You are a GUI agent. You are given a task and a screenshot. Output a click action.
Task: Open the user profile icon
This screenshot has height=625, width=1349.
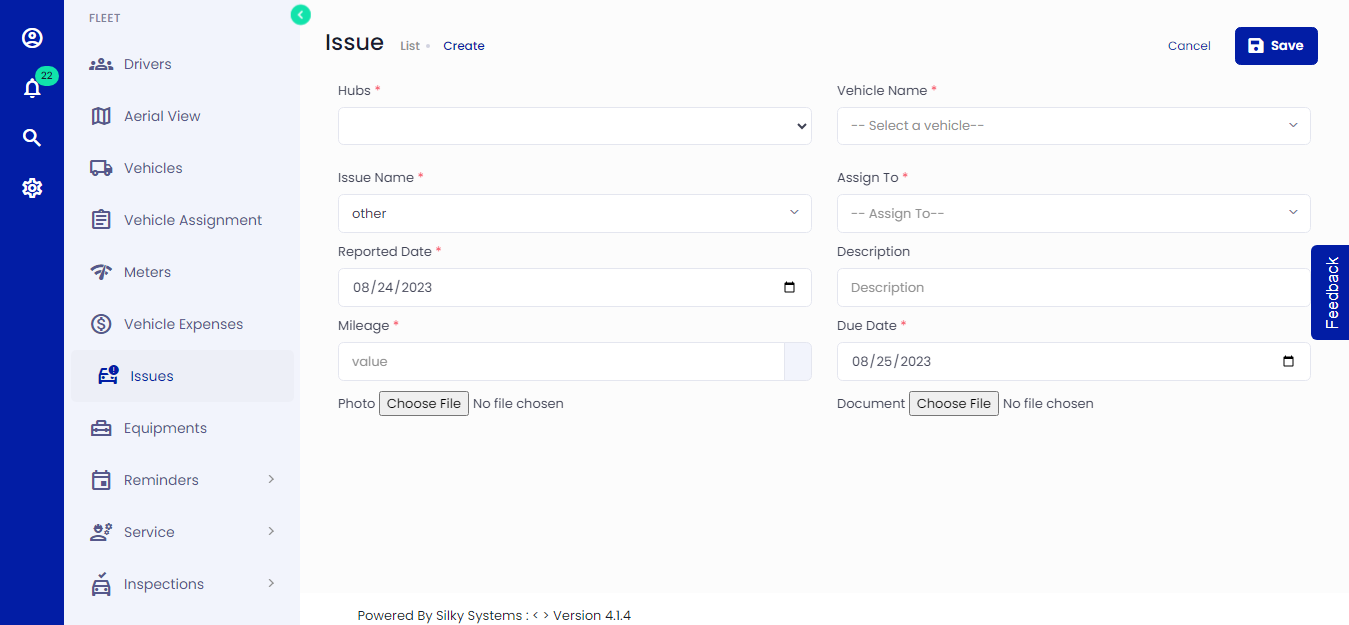pyautogui.click(x=32, y=38)
